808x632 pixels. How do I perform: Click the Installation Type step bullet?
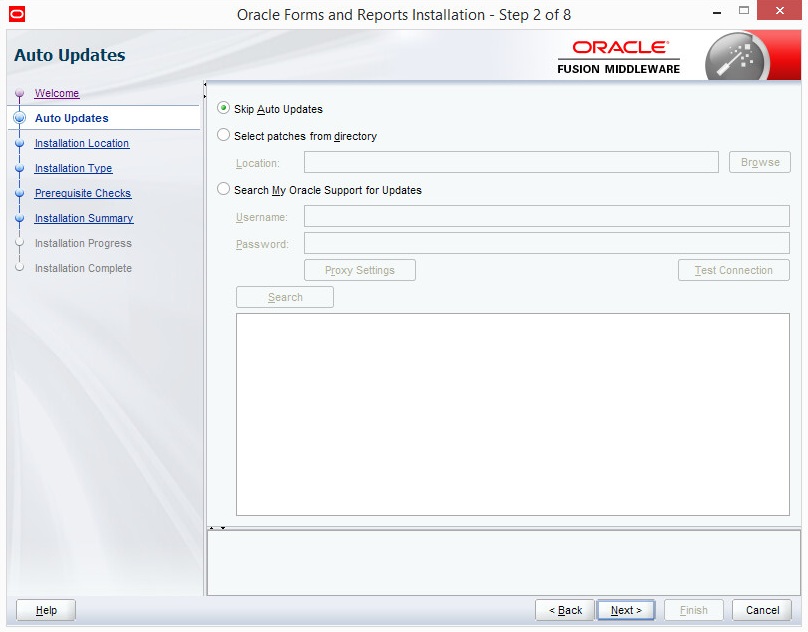click(x=20, y=168)
